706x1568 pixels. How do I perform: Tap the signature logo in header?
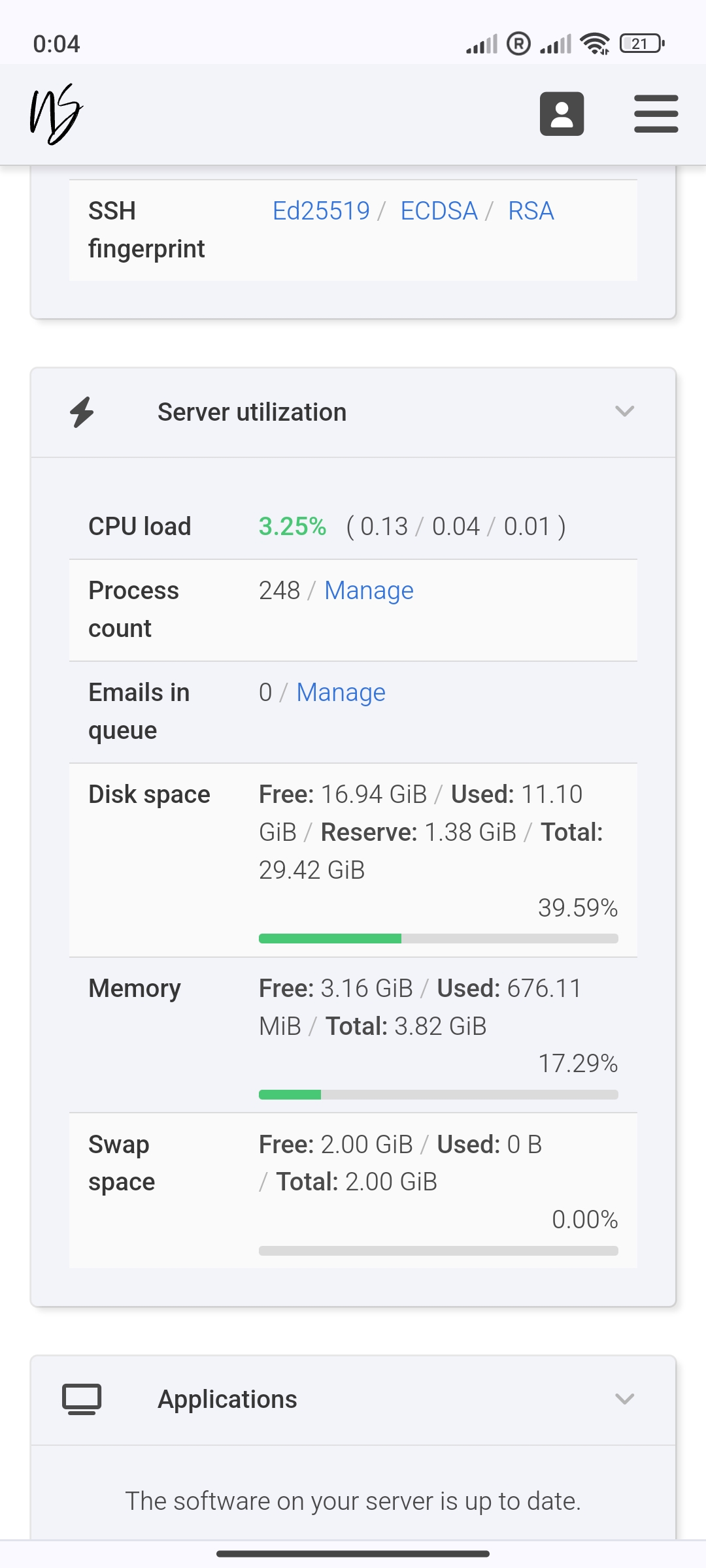(56, 114)
